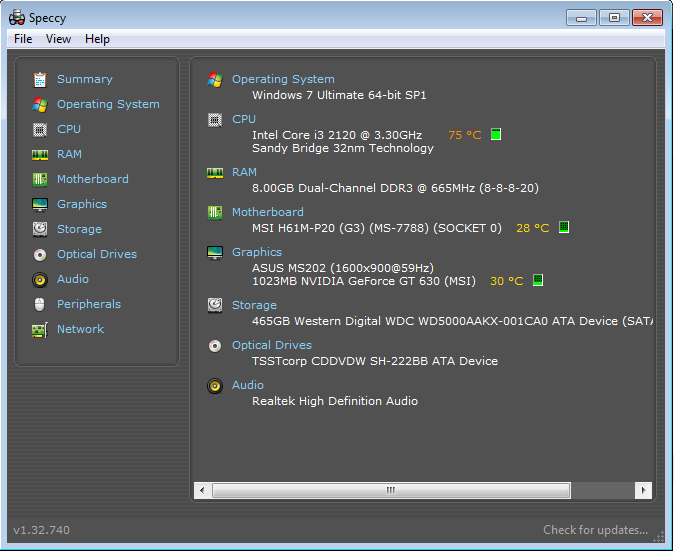Open the View menu
This screenshot has width=674, height=555.
[58, 39]
